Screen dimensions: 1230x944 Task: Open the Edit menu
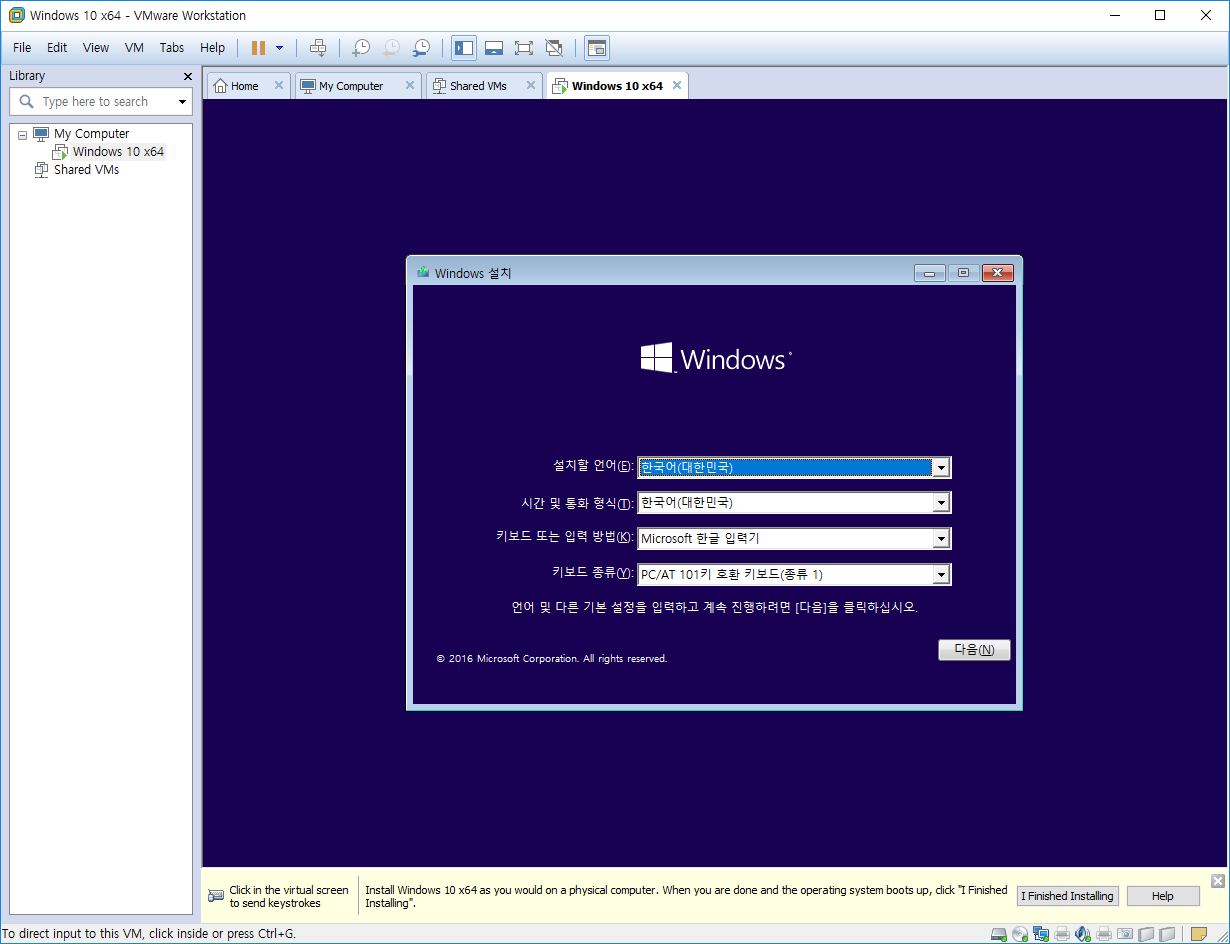57,47
